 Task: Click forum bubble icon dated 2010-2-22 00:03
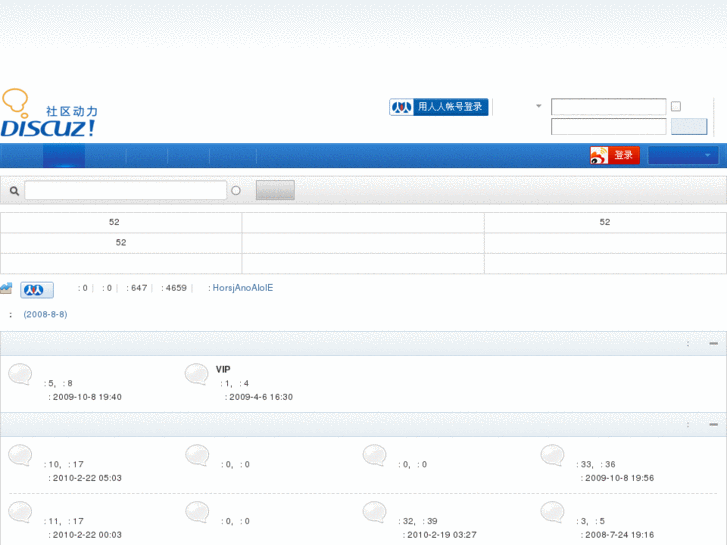[x=20, y=513]
